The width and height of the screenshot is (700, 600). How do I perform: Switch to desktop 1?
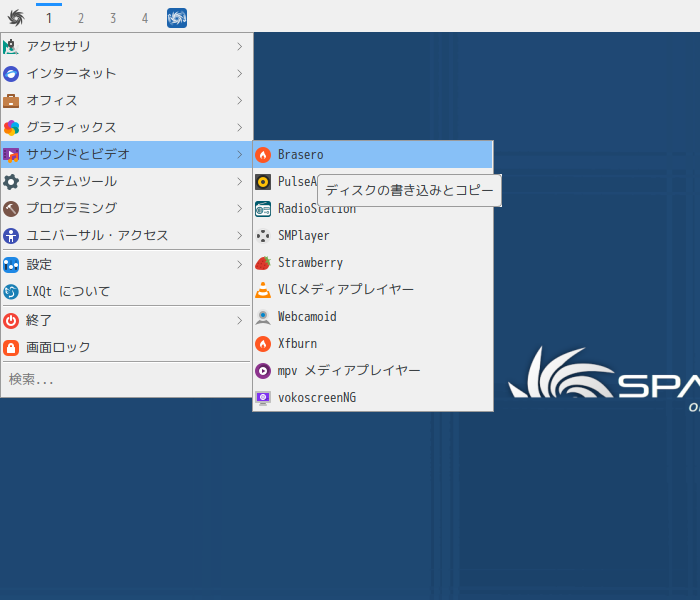(x=49, y=18)
